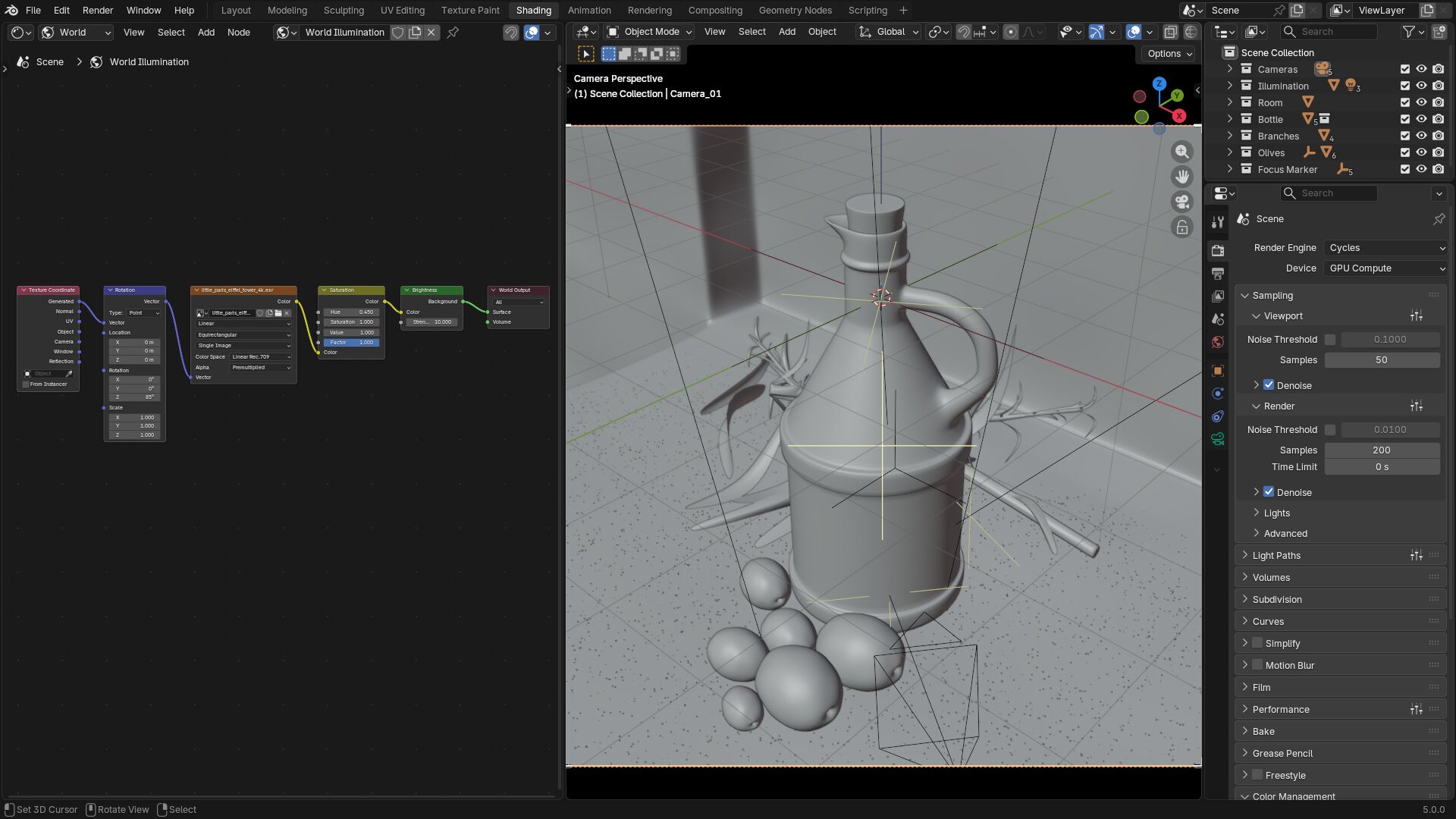
Task: Open the World properties tab icon
Action: click(x=1218, y=342)
